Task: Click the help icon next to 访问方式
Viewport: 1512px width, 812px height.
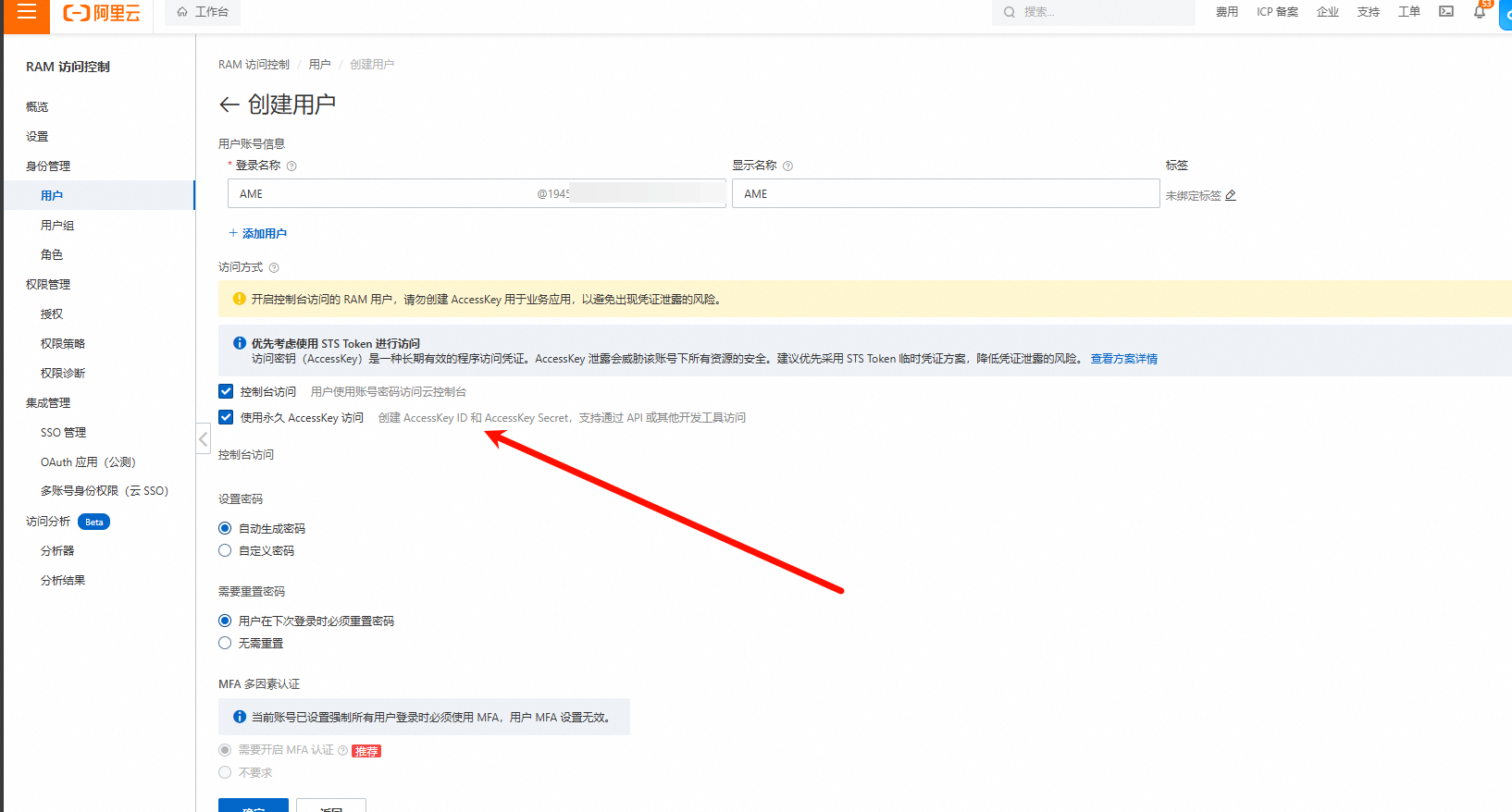Action: (274, 268)
